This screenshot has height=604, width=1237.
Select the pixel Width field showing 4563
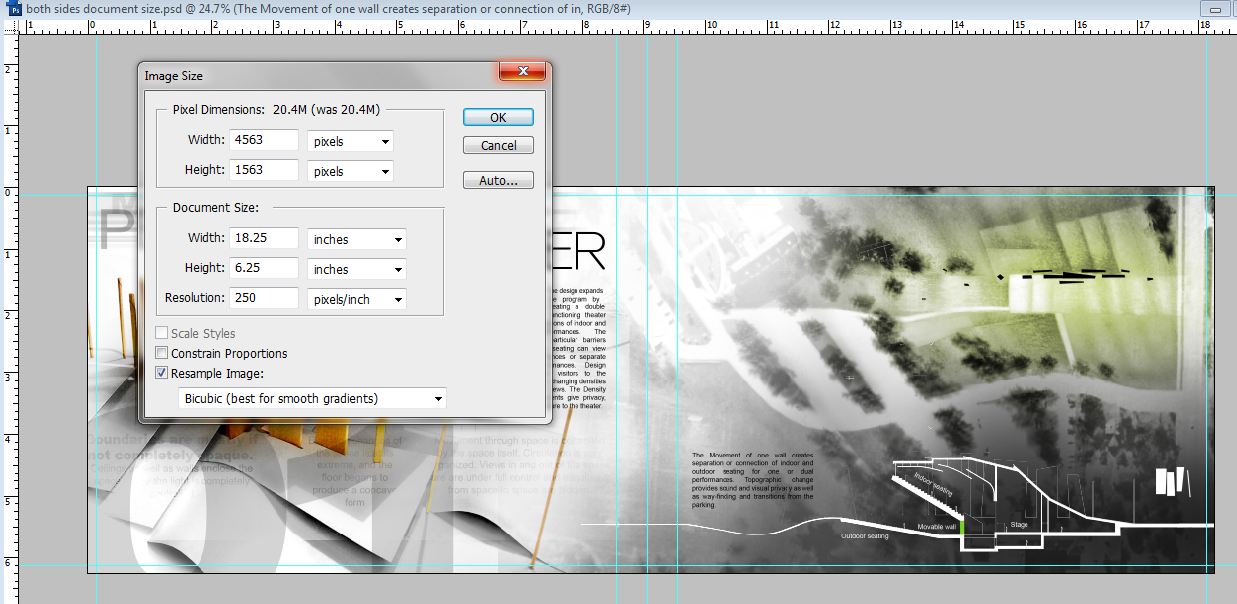[263, 139]
